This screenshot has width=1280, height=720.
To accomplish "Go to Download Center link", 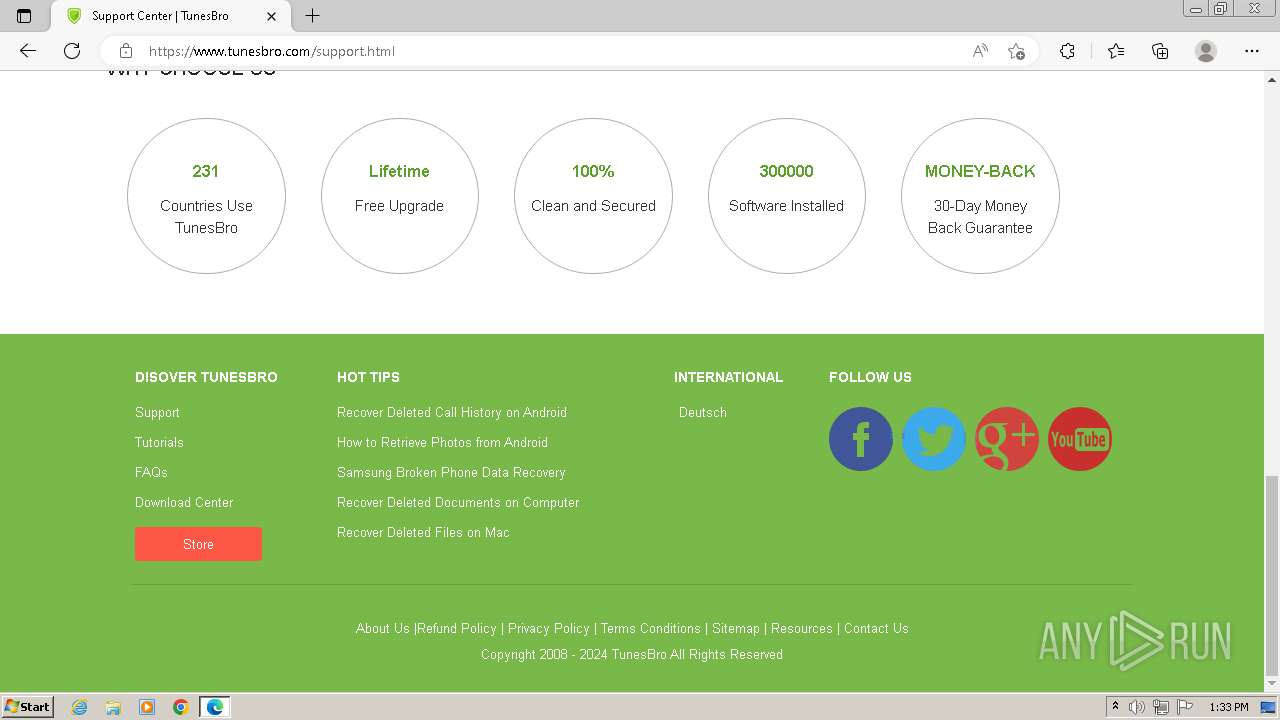I will tap(184, 502).
